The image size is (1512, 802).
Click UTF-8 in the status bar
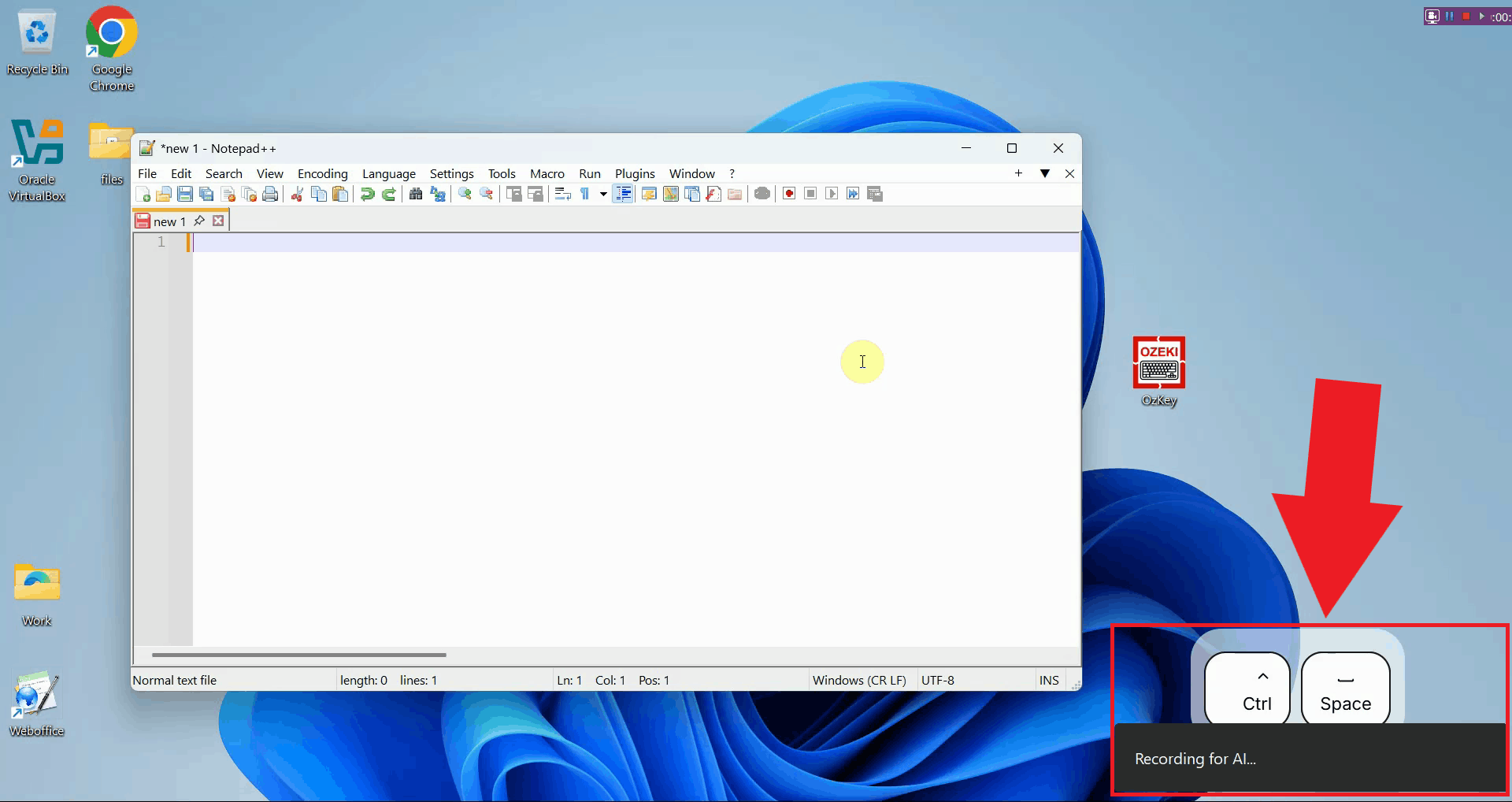[x=938, y=679]
